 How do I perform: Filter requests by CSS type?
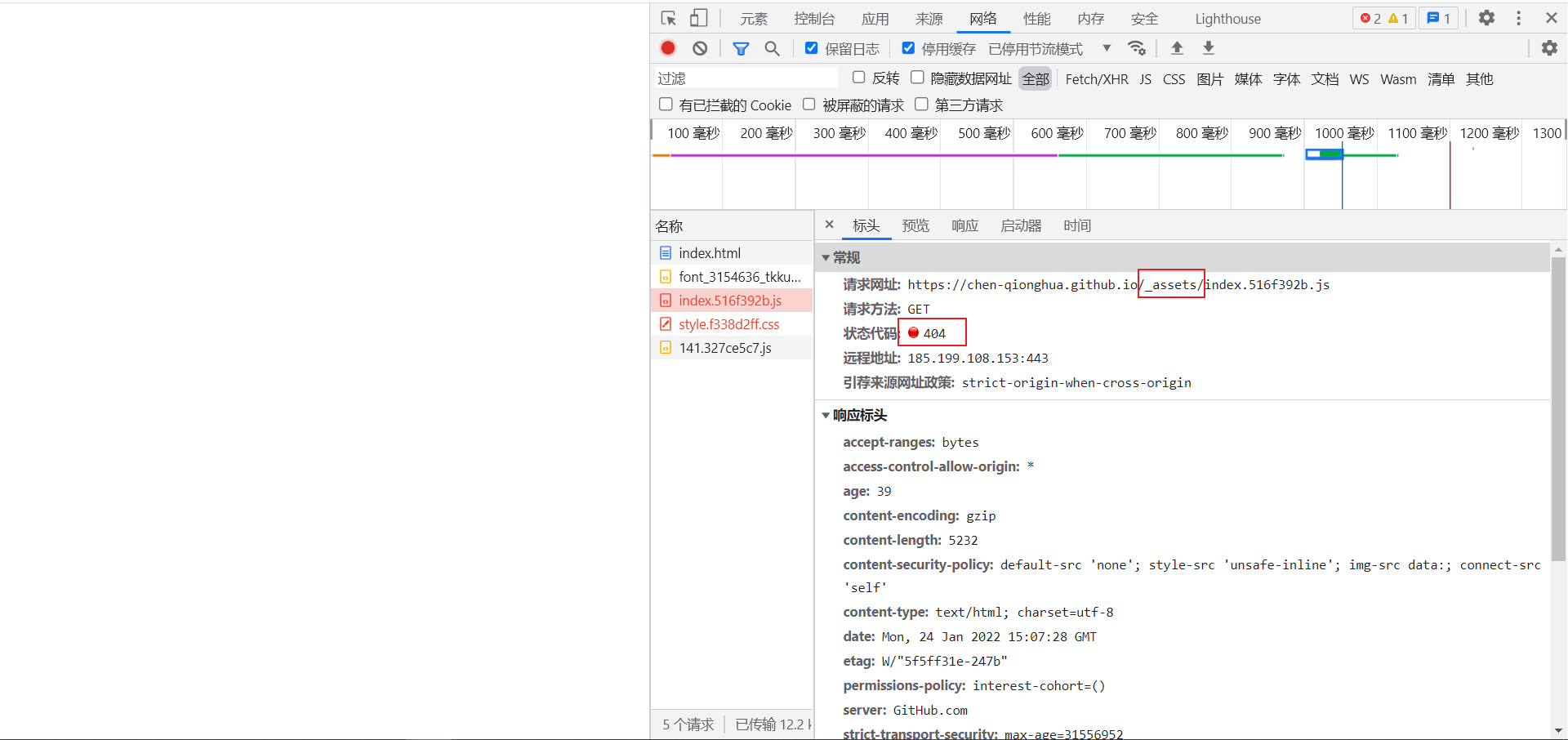click(x=1174, y=79)
